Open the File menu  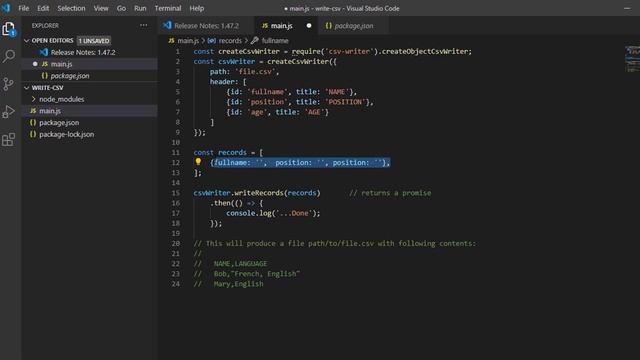point(24,8)
